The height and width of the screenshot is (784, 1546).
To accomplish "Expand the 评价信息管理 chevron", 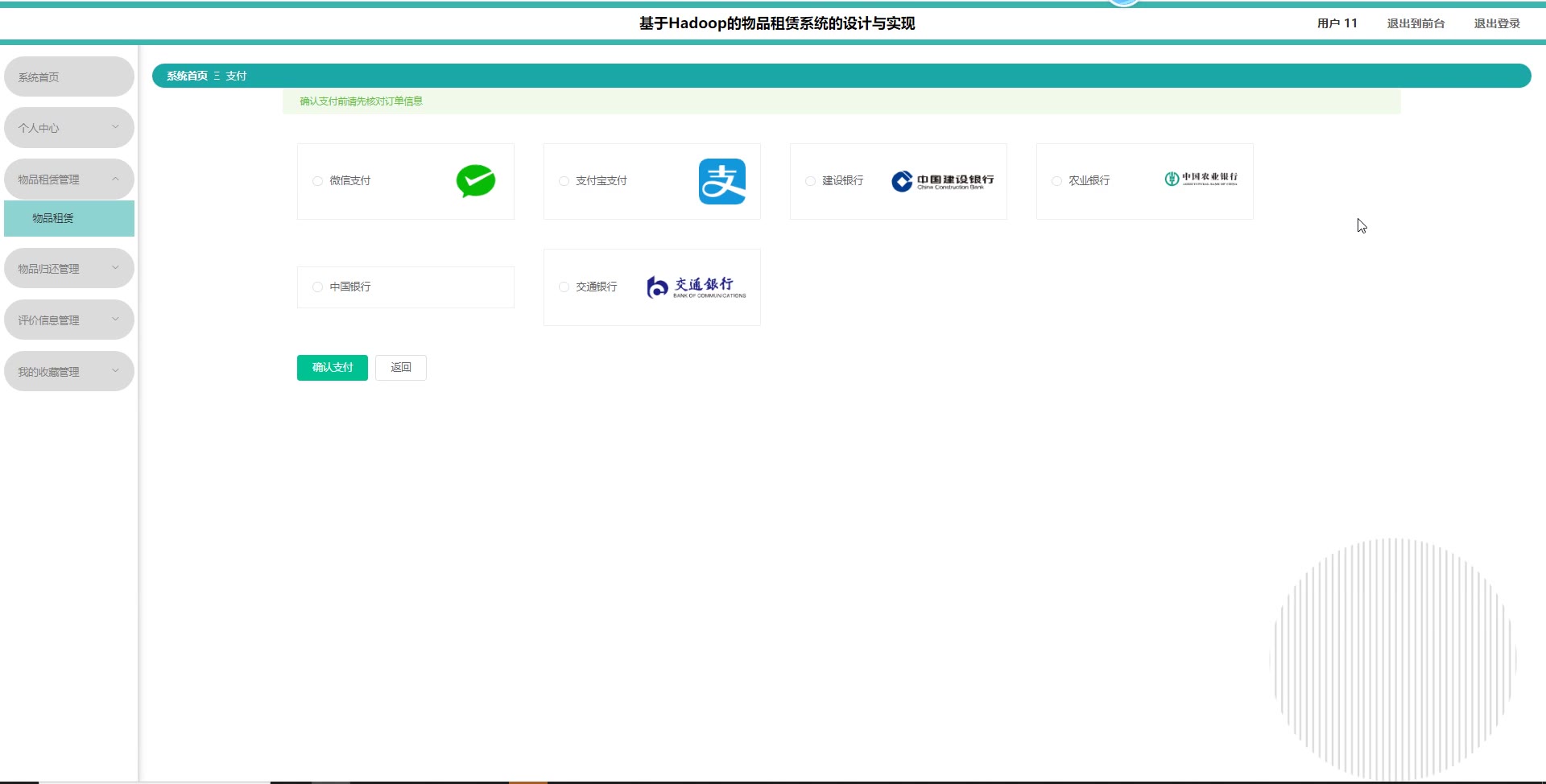I will click(x=115, y=320).
